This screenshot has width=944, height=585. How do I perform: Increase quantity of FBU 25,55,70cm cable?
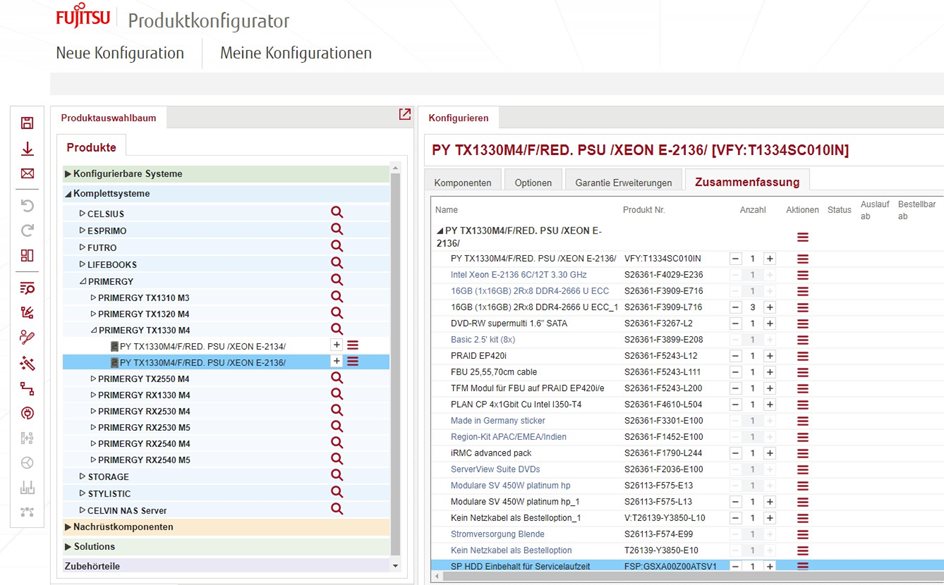769,373
